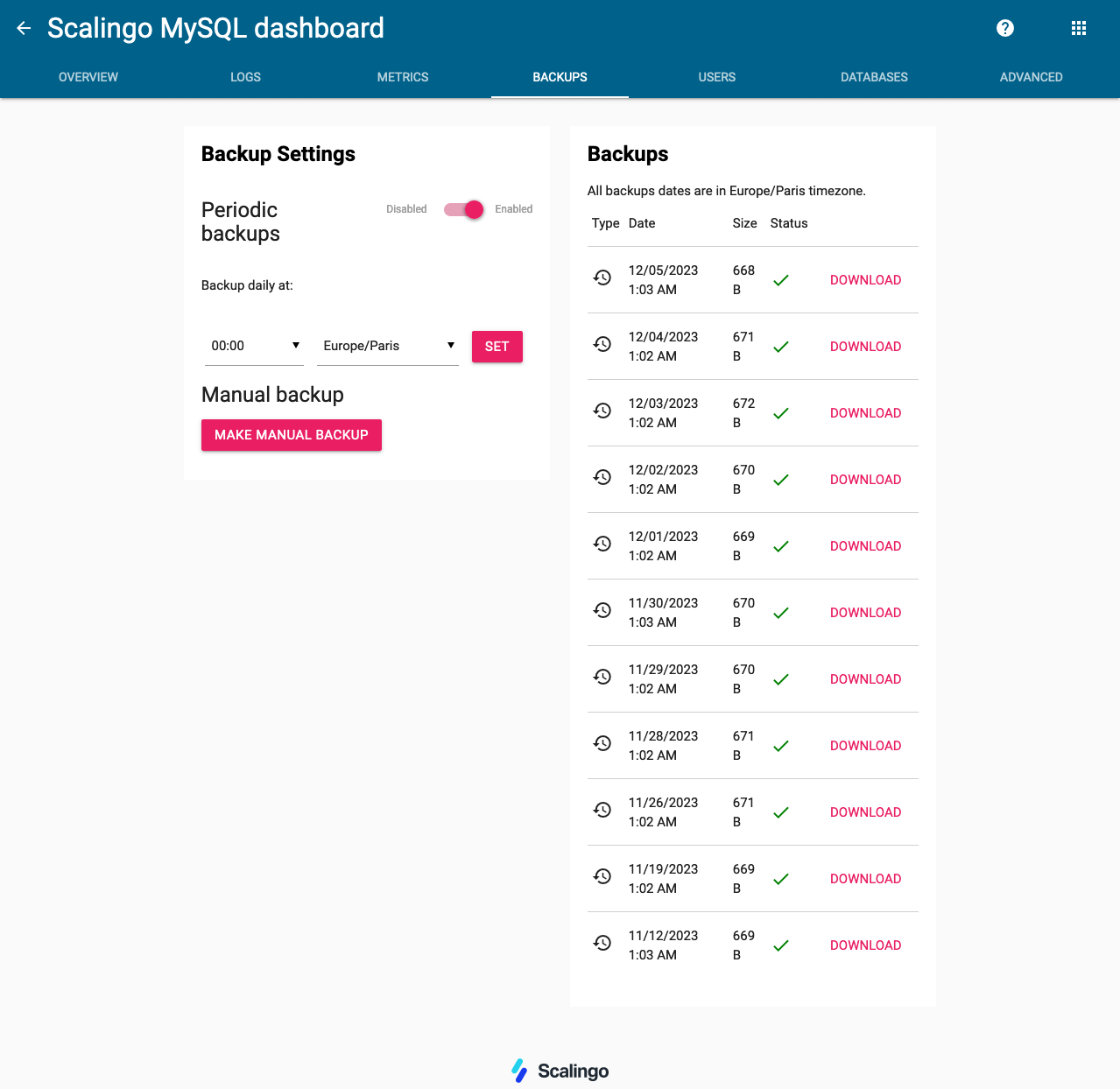The width and height of the screenshot is (1120, 1089).
Task: Click the green status check for 12/03/2023
Action: coord(781,413)
